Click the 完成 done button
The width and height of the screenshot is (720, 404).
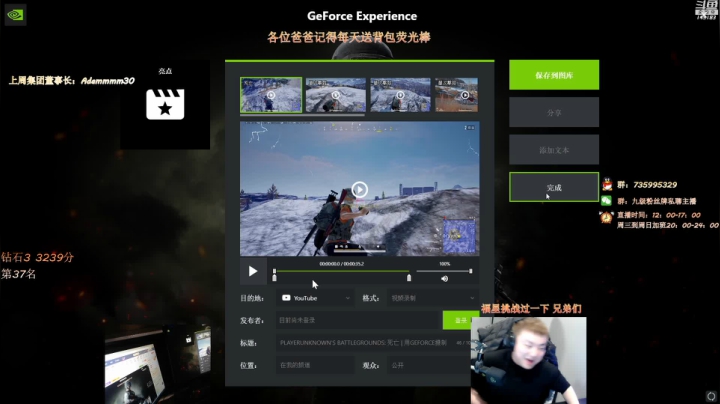click(554, 187)
